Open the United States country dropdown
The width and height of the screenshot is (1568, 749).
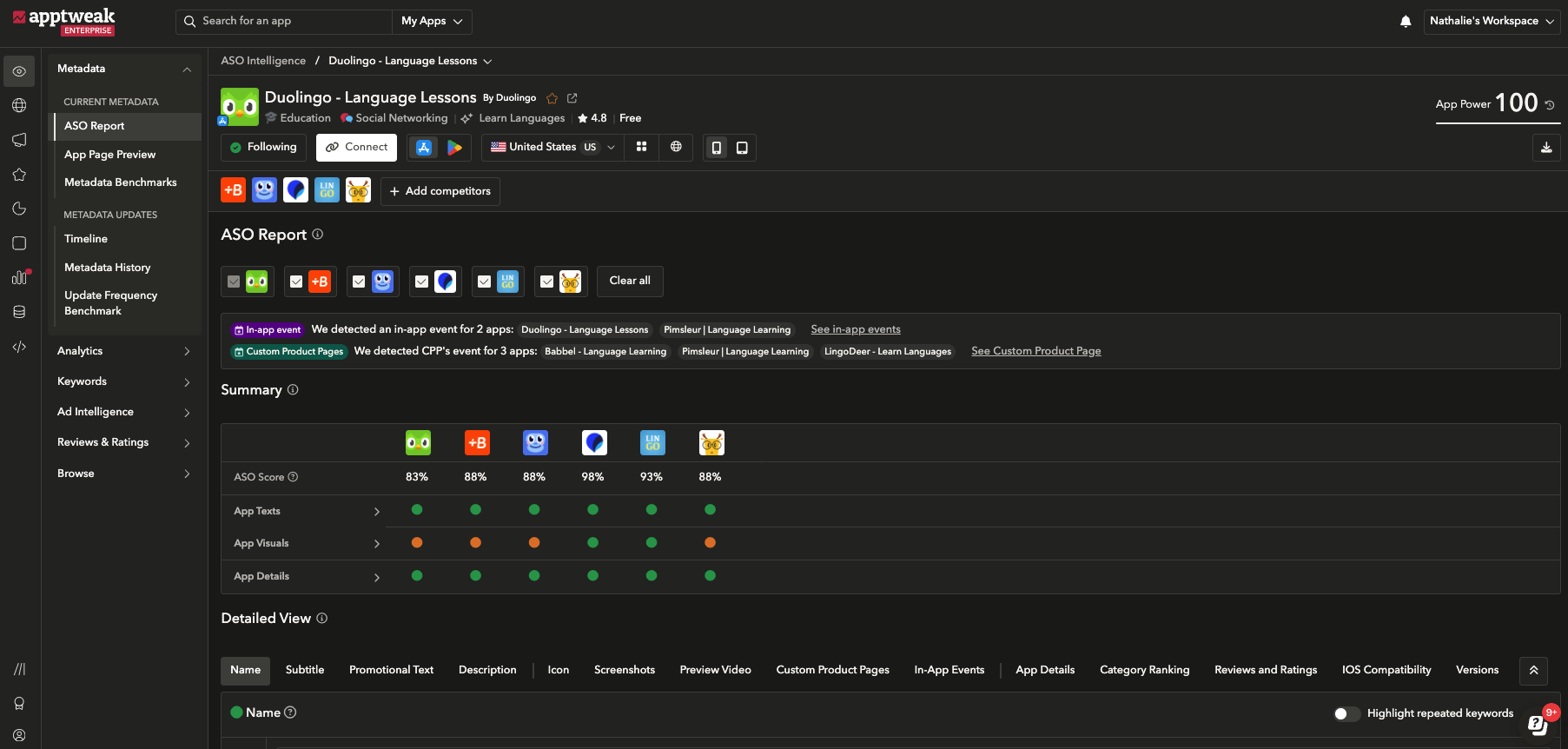(x=552, y=148)
